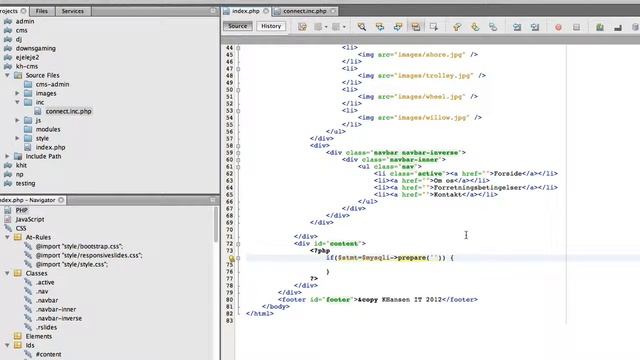Select the #content id in Navigator
Screen dimensions: 640x360
click(49, 354)
